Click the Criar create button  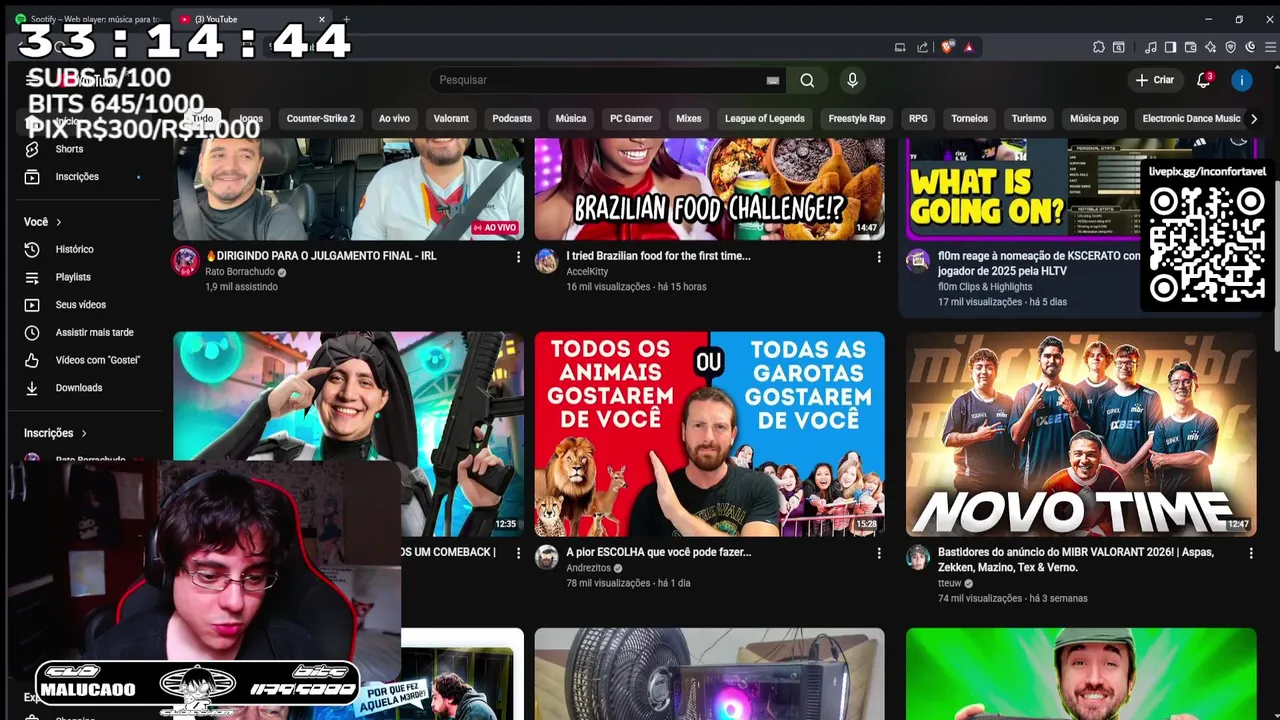click(1155, 80)
